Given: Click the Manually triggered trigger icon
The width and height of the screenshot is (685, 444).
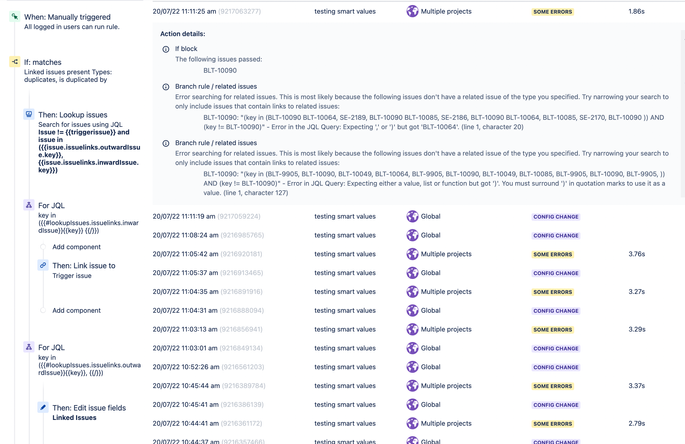Looking at the screenshot, I should (15, 17).
